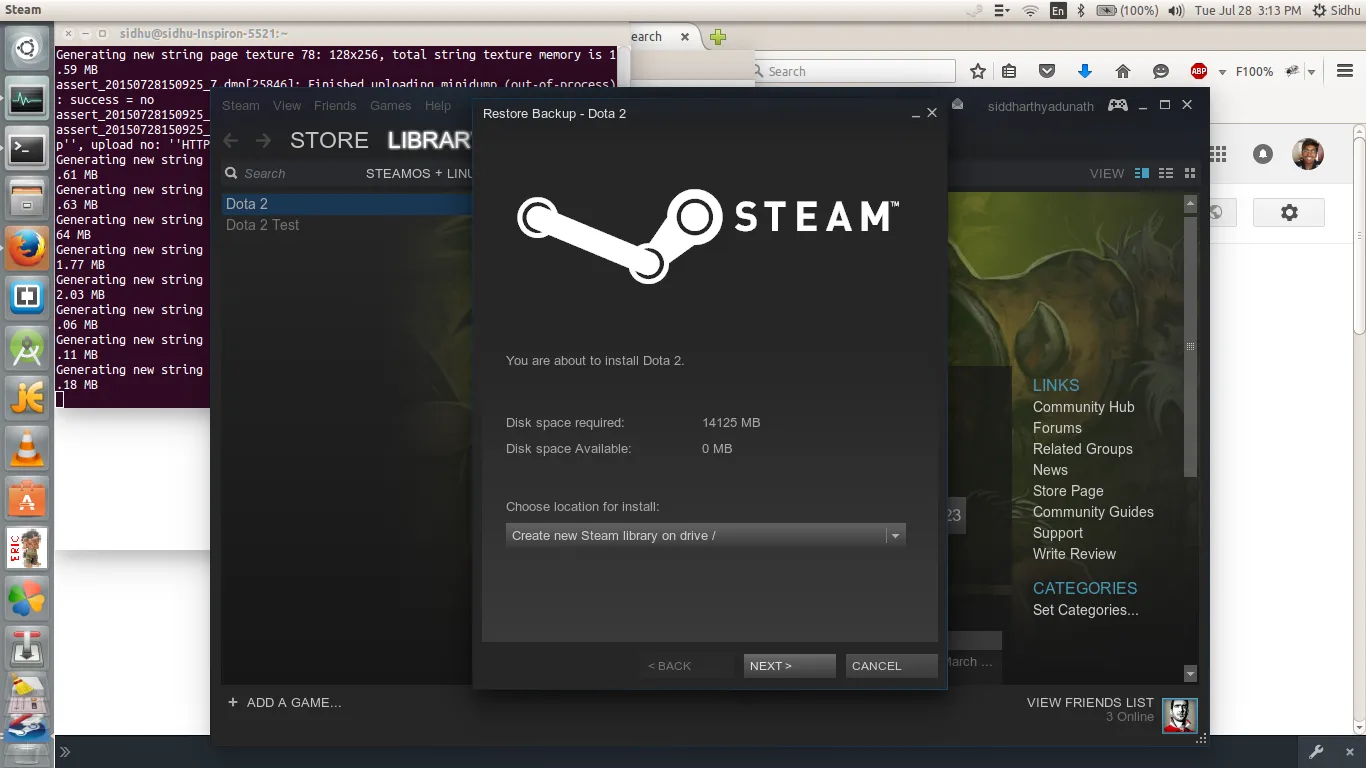This screenshot has width=1366, height=768.
Task: Bookmark this page with the star icon
Action: coord(978,71)
